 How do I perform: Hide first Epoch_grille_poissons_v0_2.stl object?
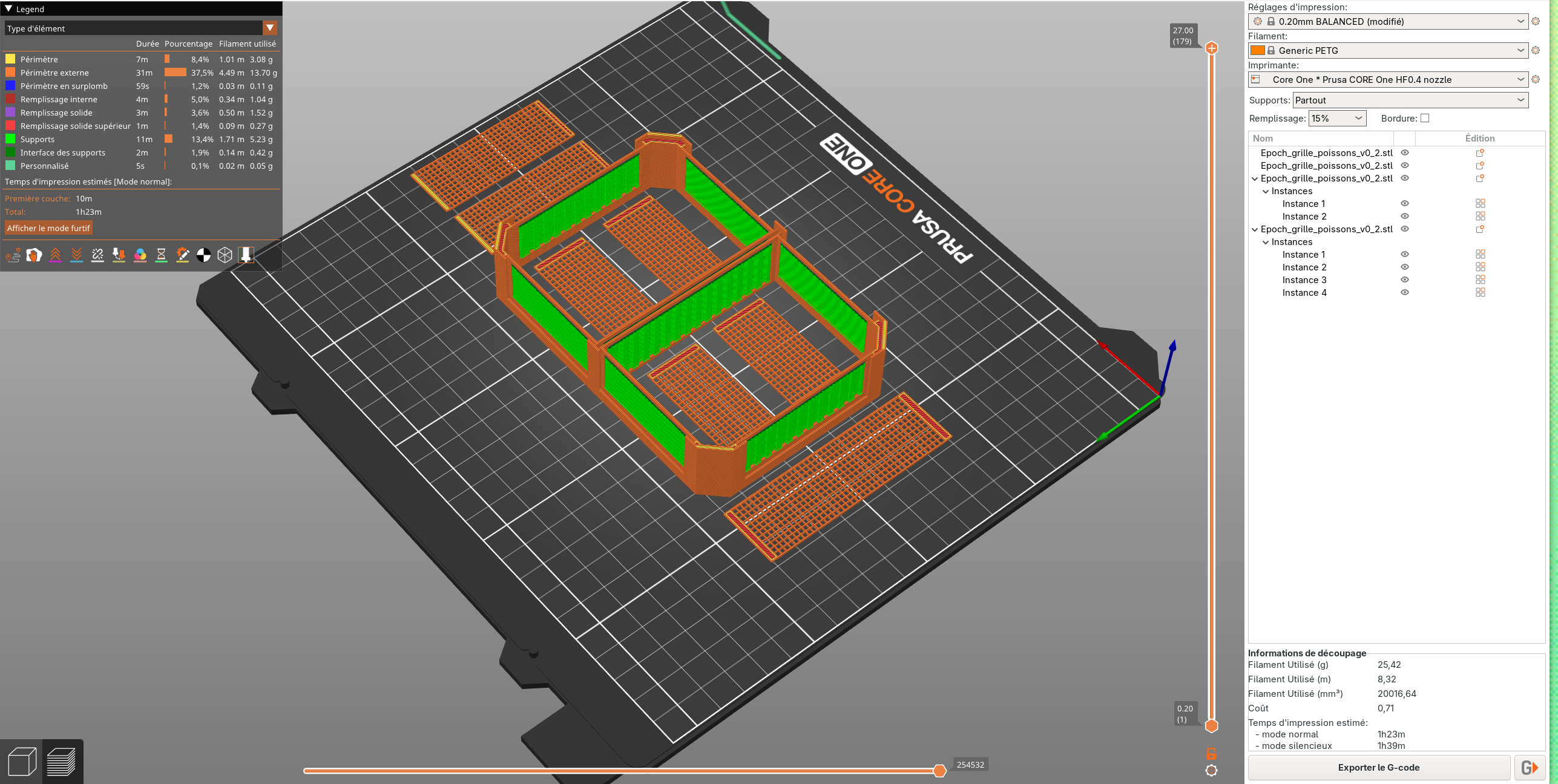(1405, 153)
